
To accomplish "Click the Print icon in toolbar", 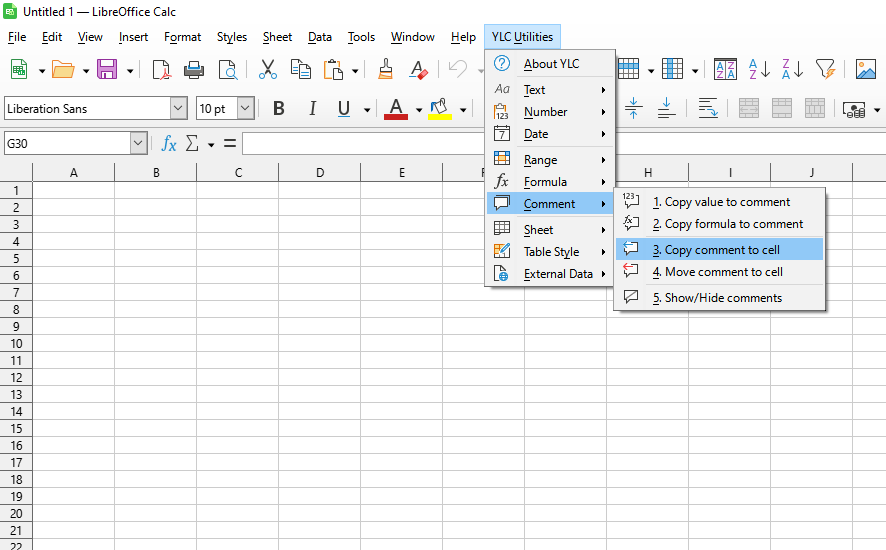I will tap(194, 69).
